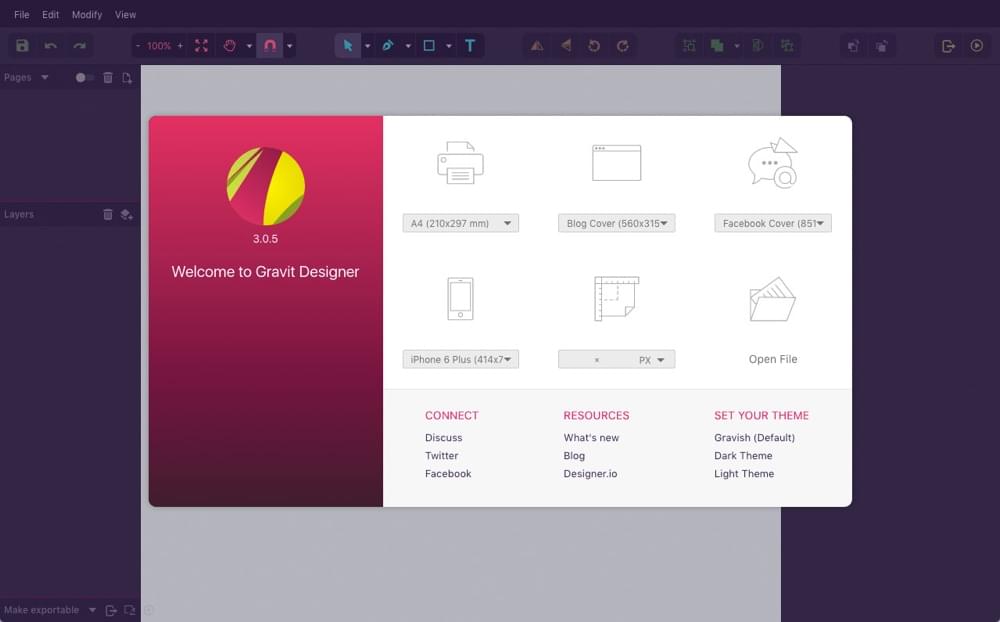The width and height of the screenshot is (1000, 622).
Task: Open the File menu
Action: pos(20,14)
